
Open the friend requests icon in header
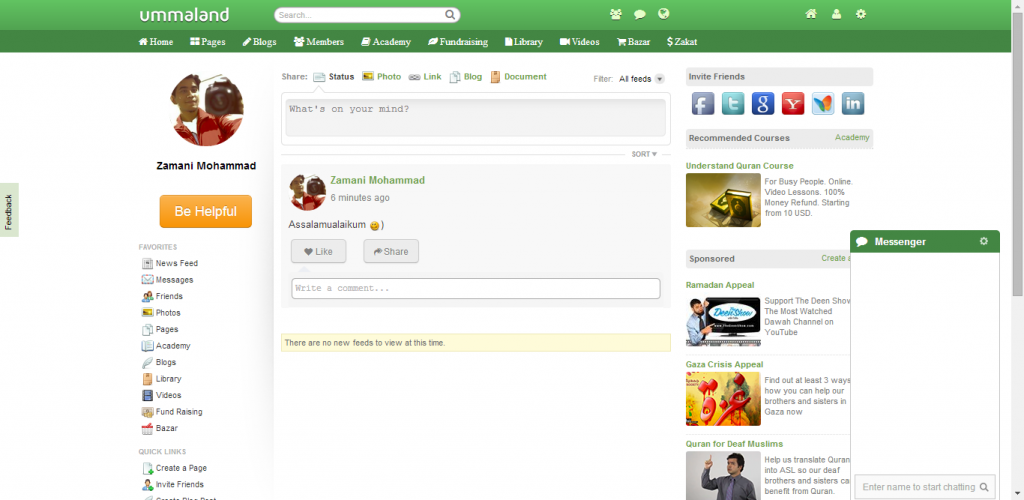[615, 15]
